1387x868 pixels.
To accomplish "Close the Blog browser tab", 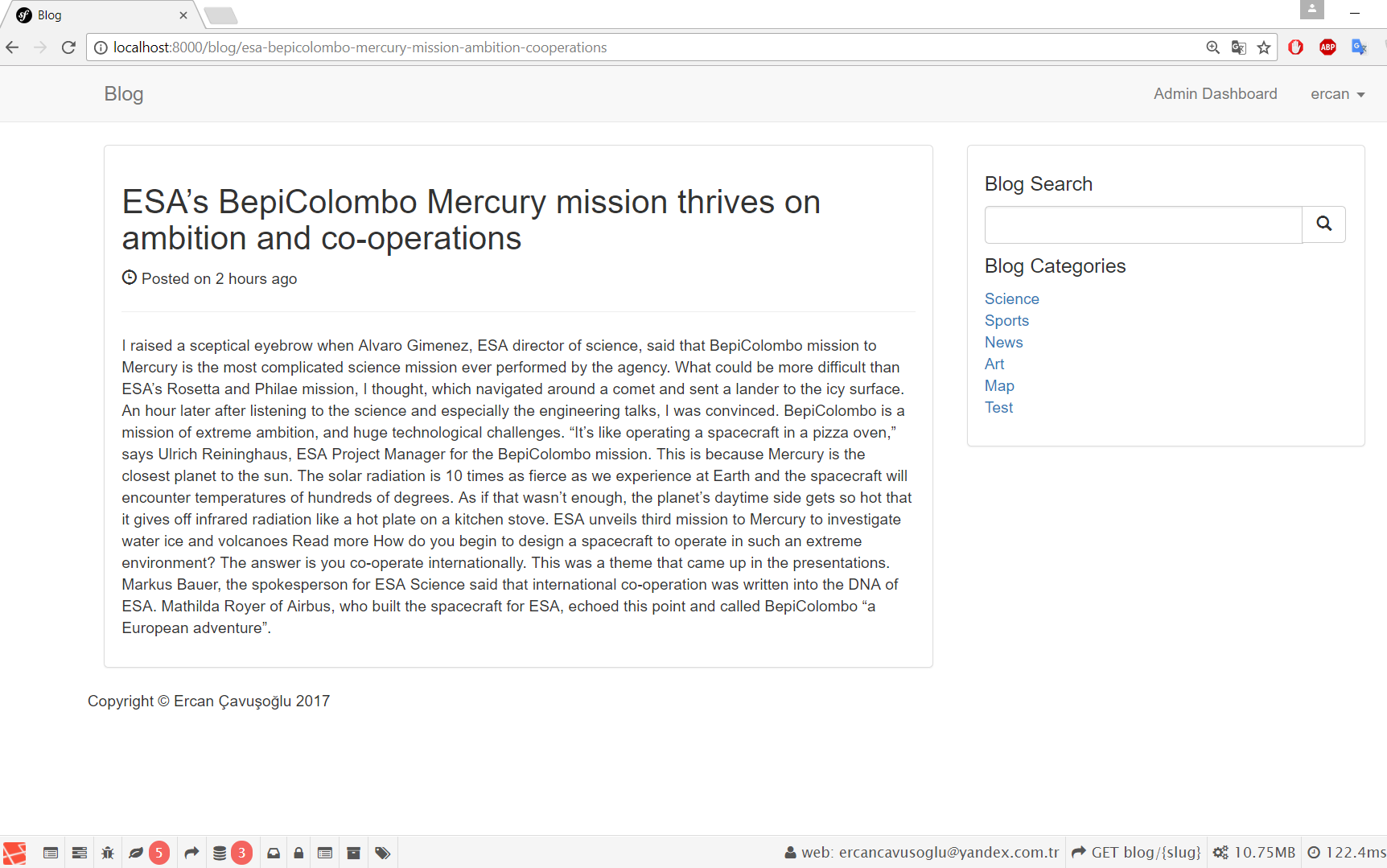I will 183,14.
